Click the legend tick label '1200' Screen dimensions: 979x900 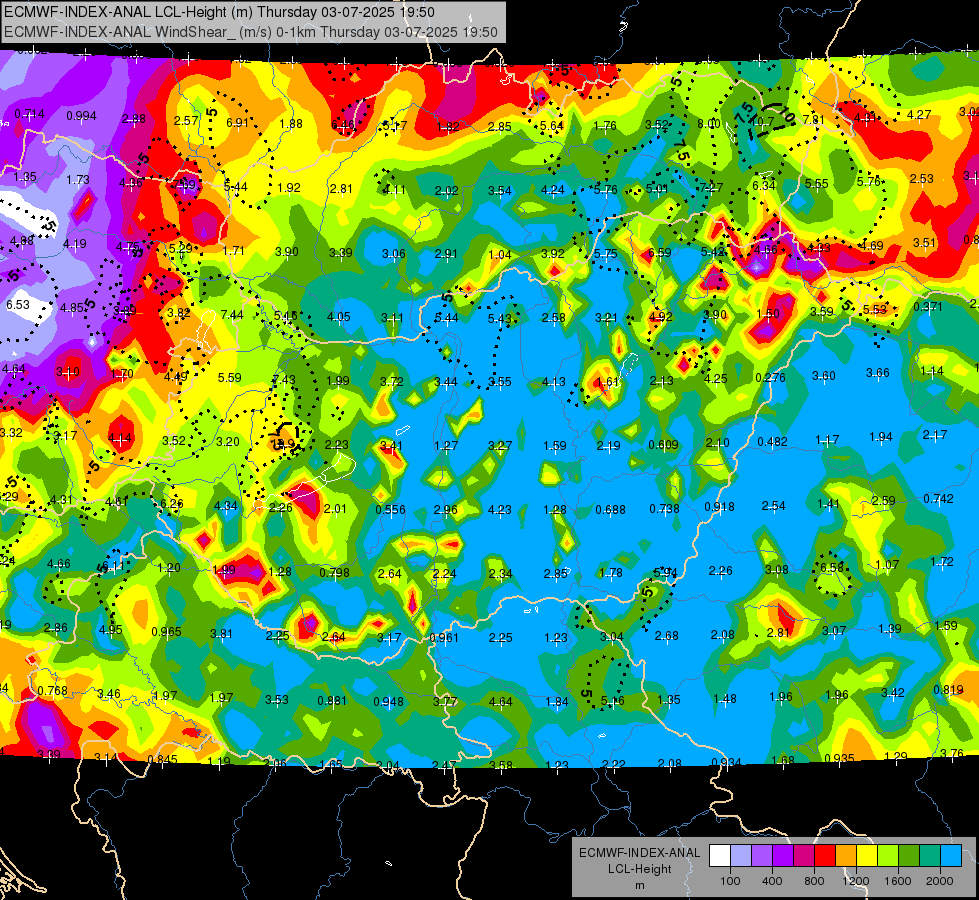855,881
